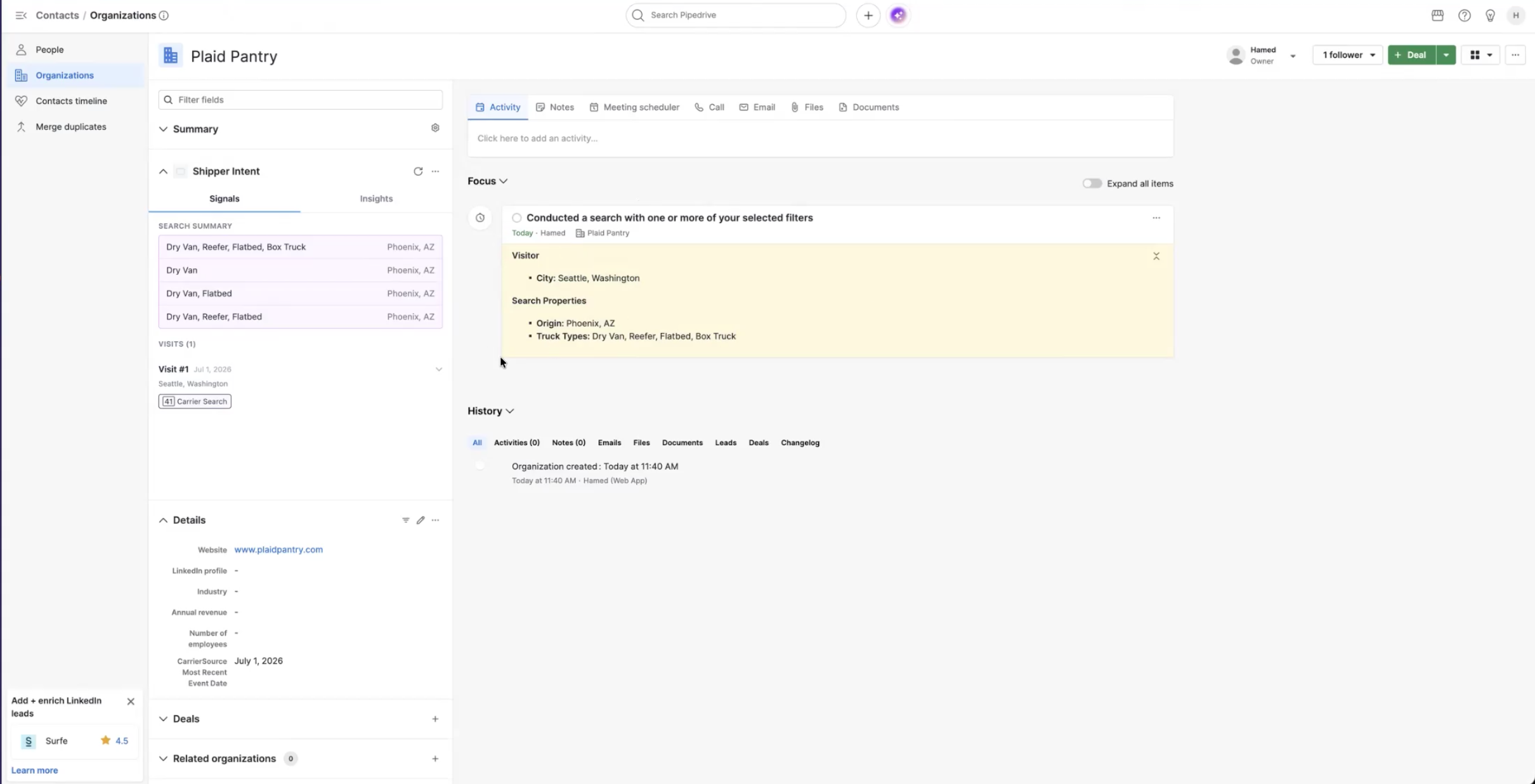Open the owner Hamed dropdown
The image size is (1535, 784).
coord(1292,56)
